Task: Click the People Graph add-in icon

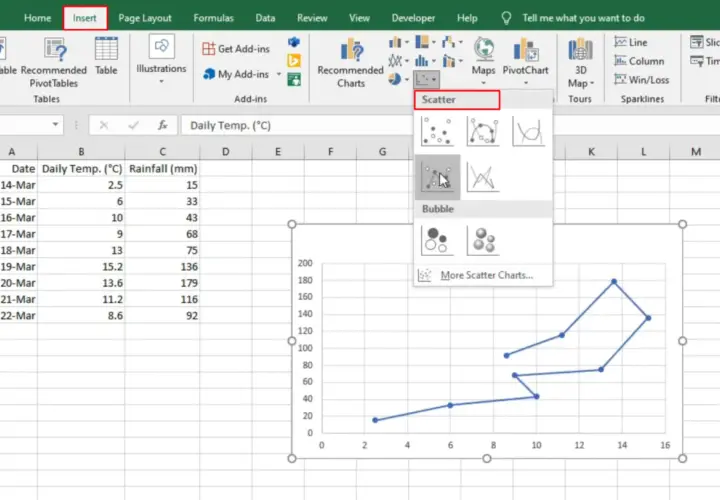Action: [294, 79]
